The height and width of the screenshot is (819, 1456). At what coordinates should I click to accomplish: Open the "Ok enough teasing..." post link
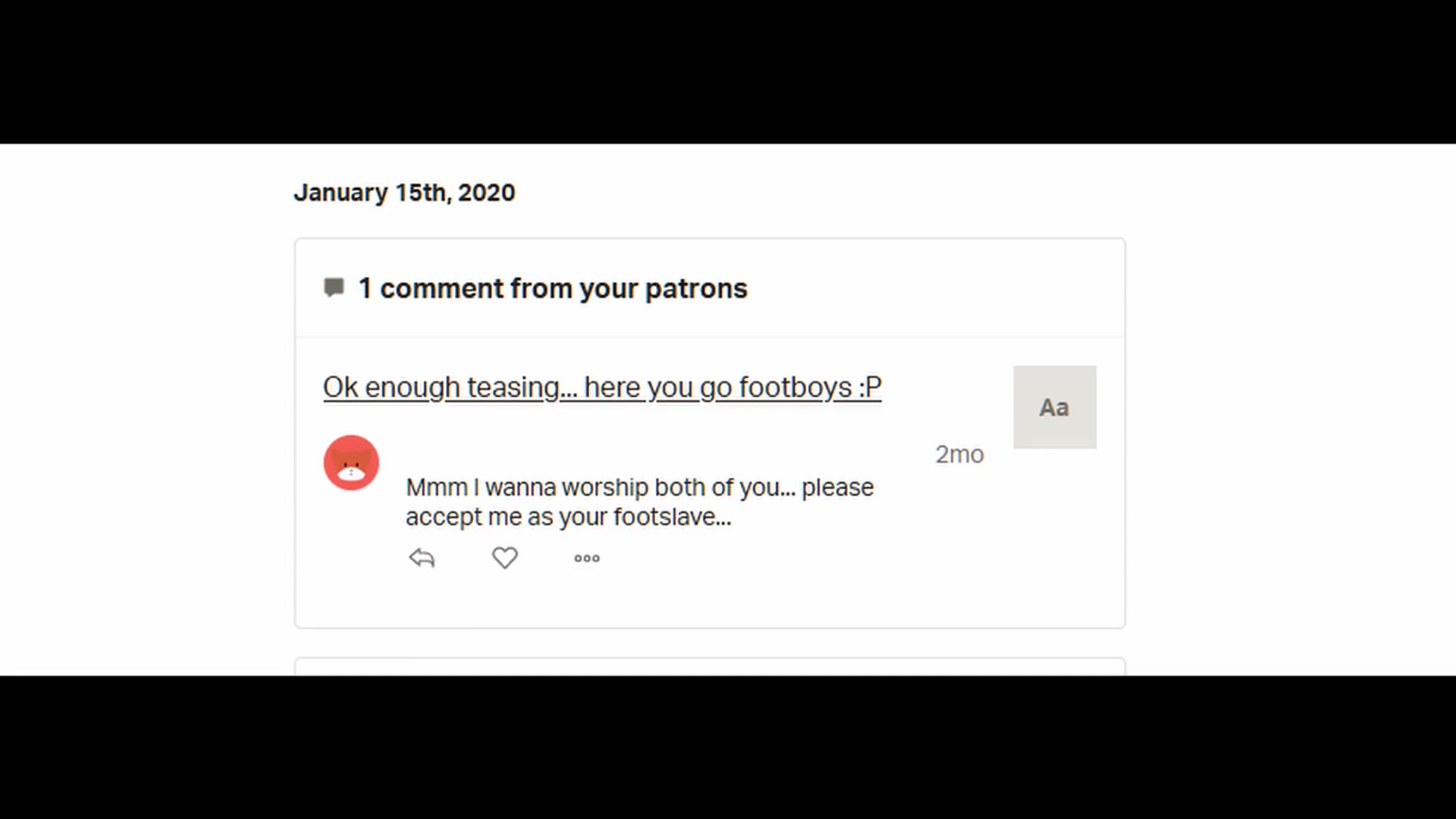[601, 388]
